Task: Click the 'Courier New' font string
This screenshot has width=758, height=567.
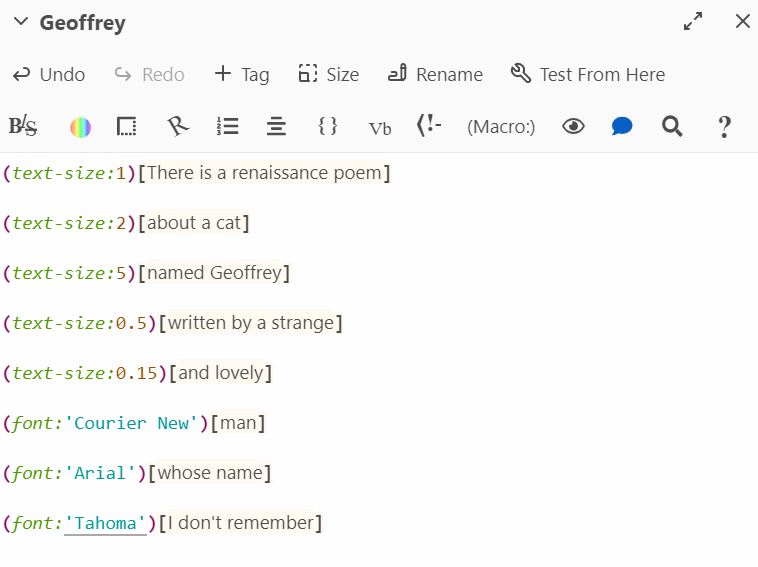Action: [131, 423]
